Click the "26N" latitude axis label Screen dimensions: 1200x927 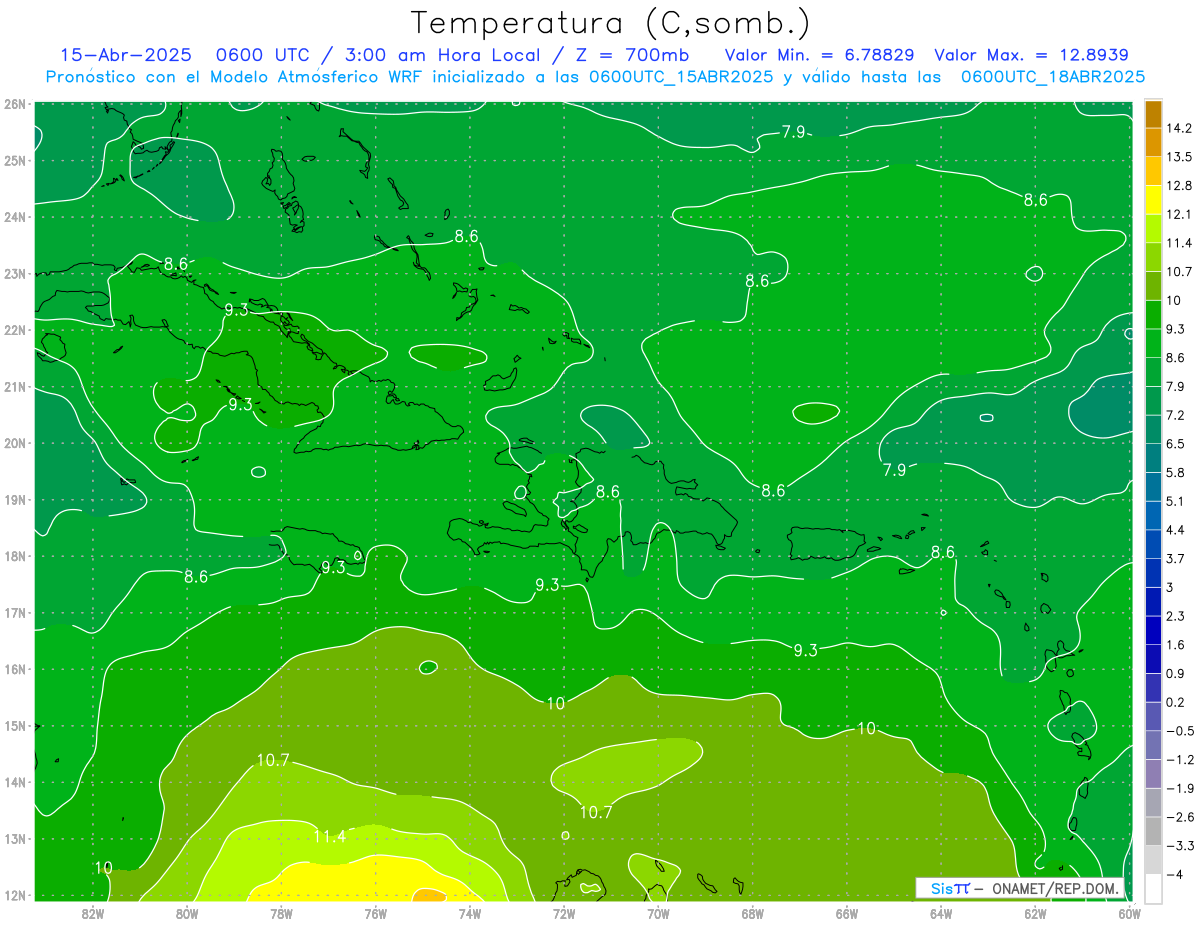[x=14, y=104]
